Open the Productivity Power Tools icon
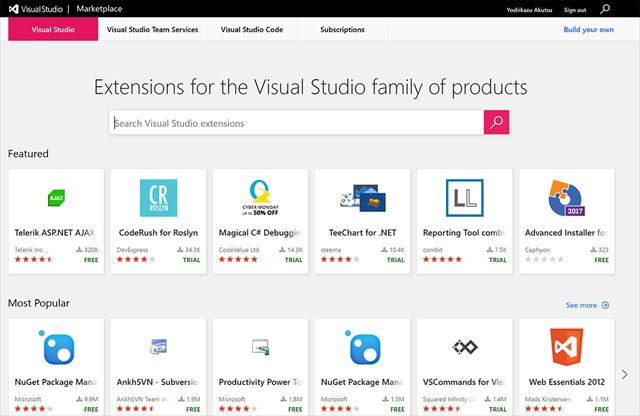640x416 pixels. (260, 347)
